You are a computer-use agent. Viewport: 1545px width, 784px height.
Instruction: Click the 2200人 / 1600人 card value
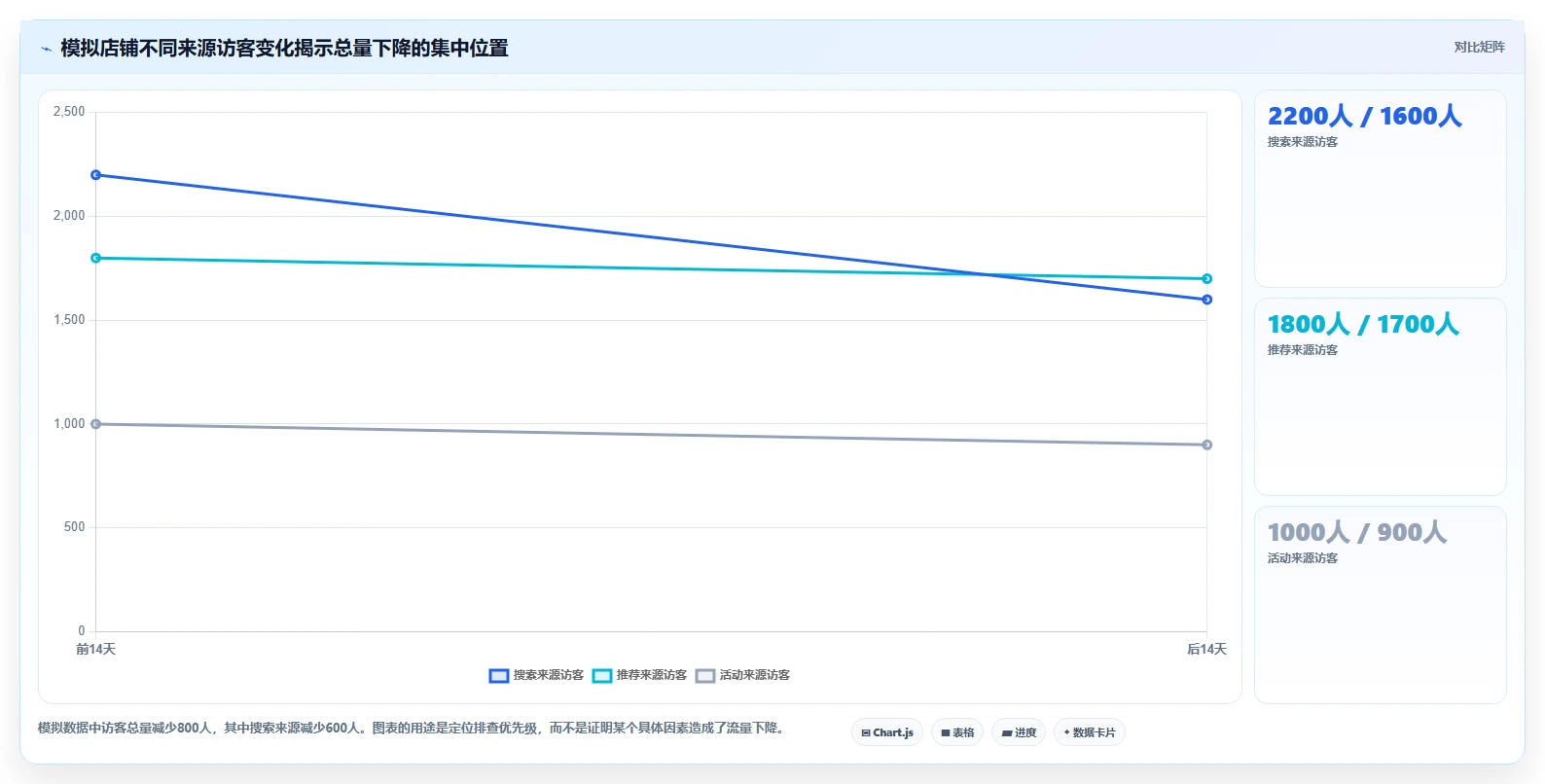point(1364,117)
